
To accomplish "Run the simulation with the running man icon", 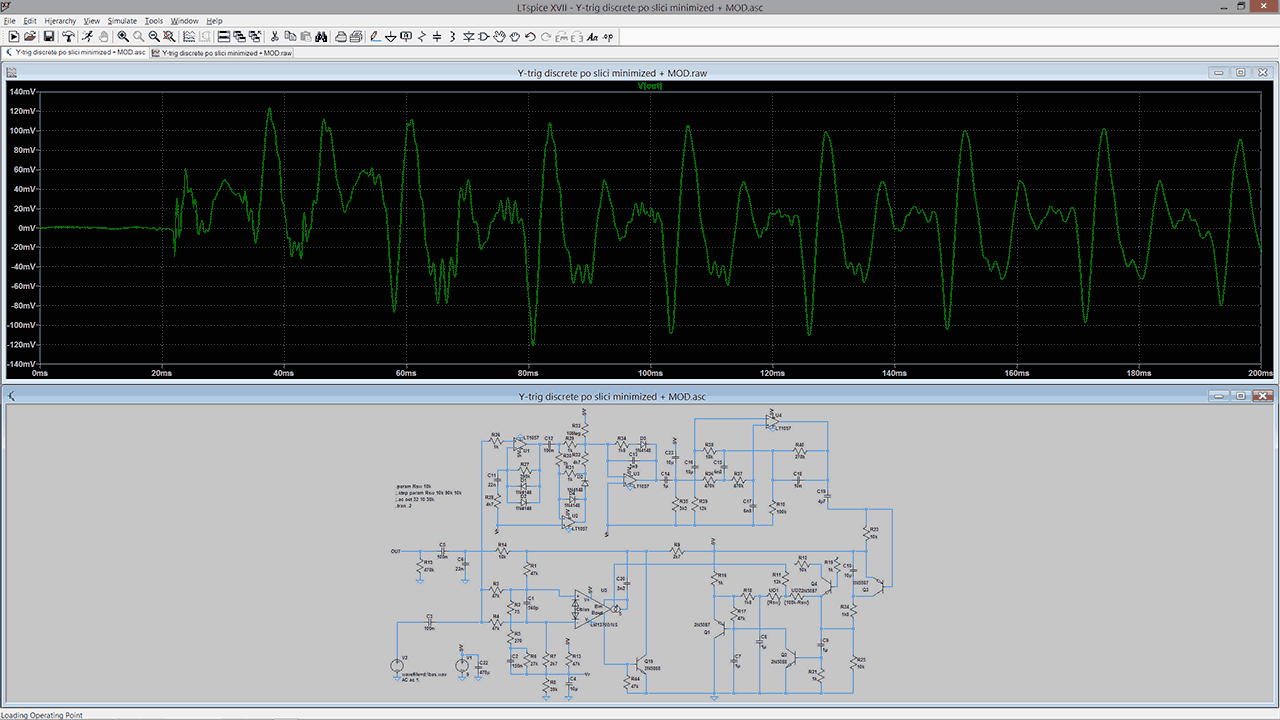I will 87,37.
